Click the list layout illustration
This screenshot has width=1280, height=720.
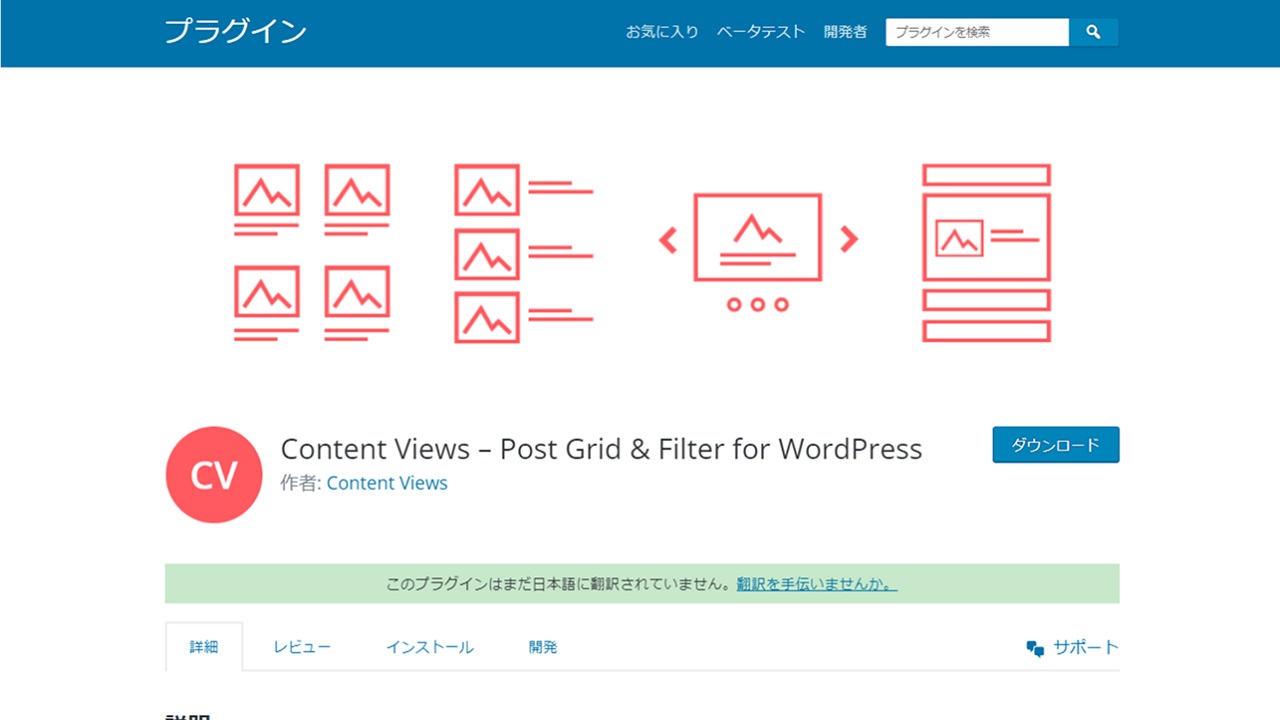click(524, 254)
